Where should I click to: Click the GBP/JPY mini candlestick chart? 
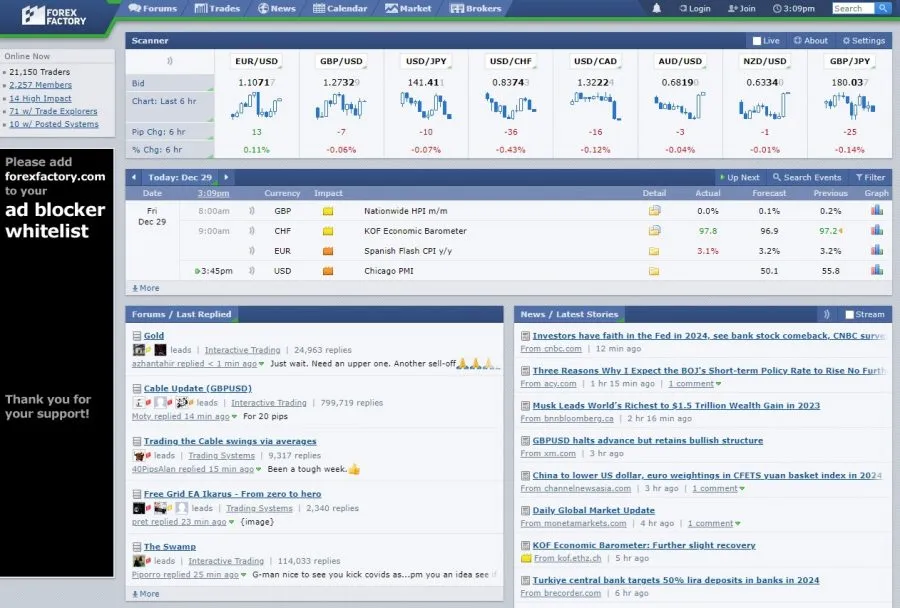click(x=849, y=106)
